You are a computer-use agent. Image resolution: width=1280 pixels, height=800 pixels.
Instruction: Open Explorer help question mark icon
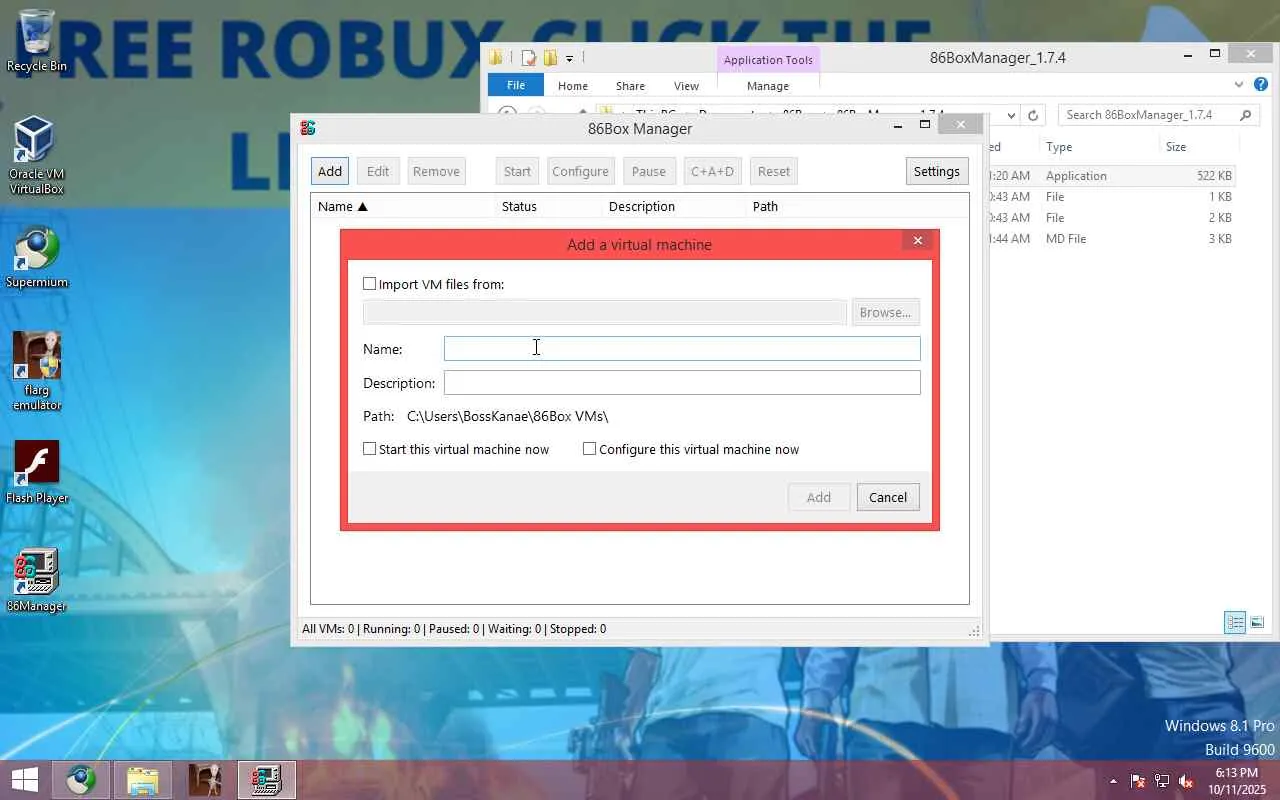[1261, 85]
